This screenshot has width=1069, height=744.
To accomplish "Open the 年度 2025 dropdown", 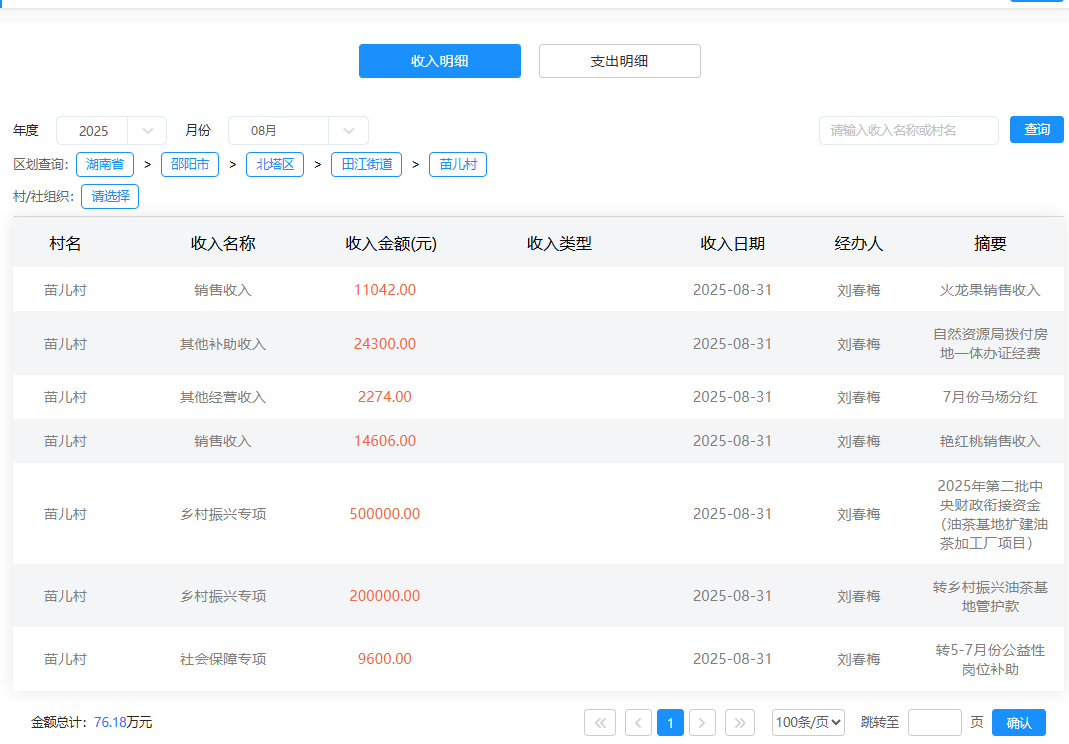I will [111, 131].
